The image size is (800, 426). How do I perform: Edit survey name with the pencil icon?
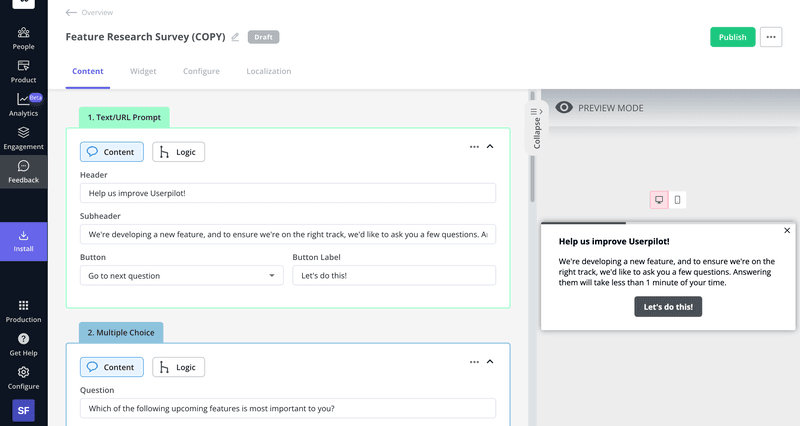point(235,37)
